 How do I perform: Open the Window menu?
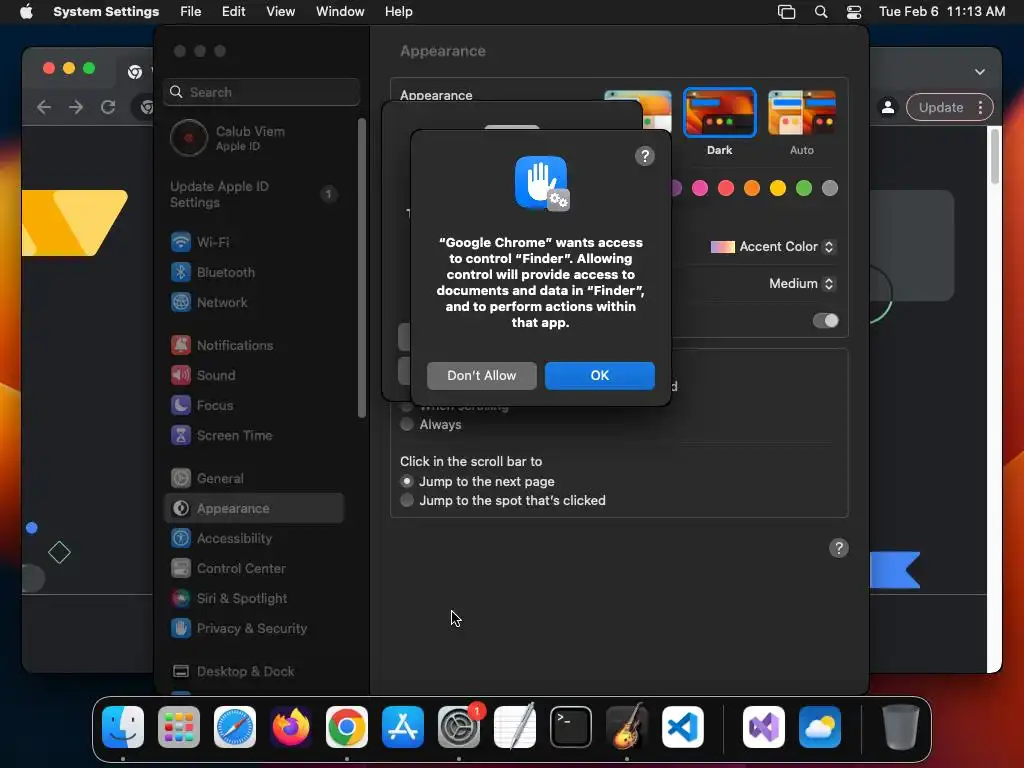pos(340,11)
